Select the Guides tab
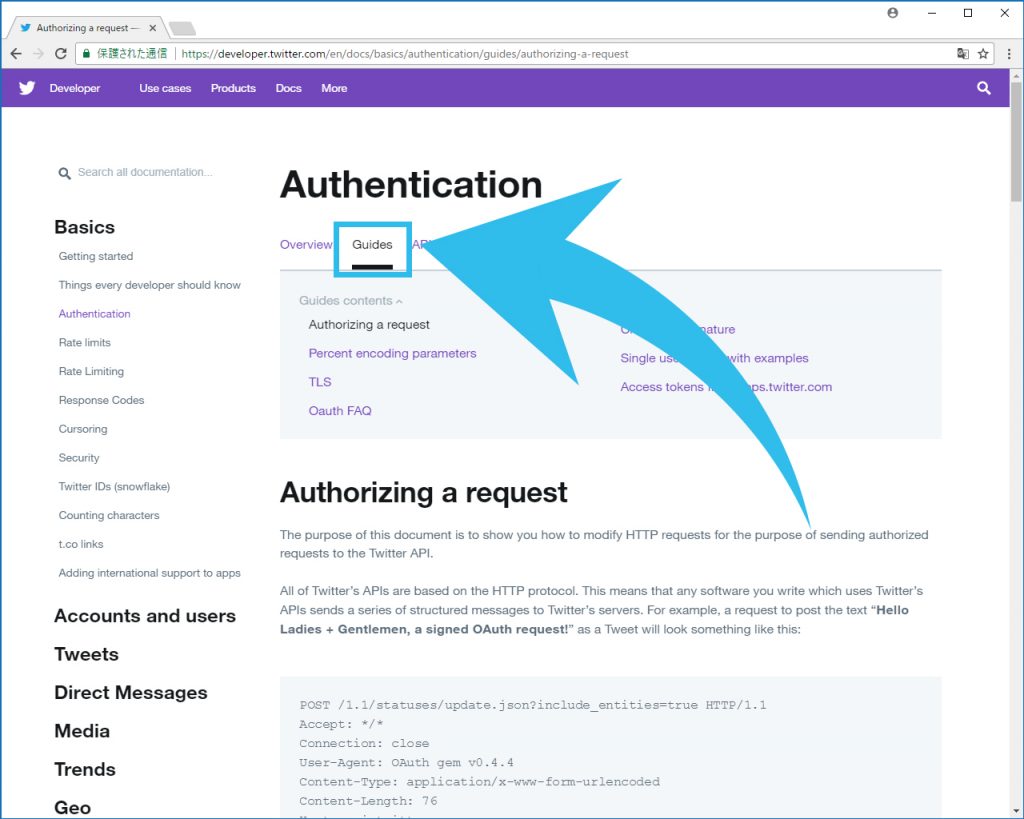The width and height of the screenshot is (1024, 819). (372, 244)
